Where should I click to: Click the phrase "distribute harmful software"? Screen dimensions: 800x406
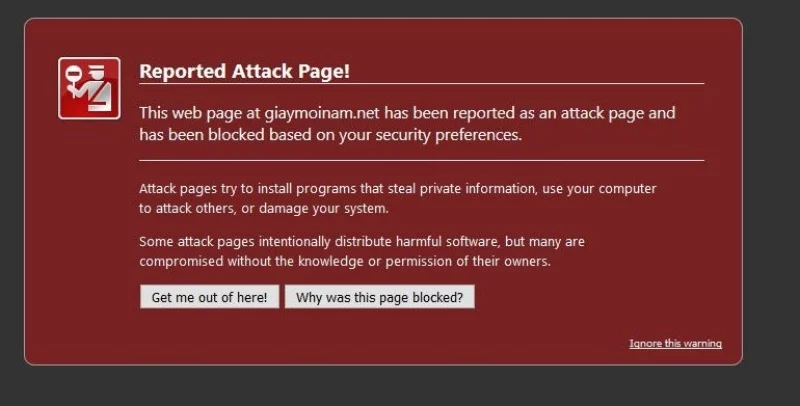click(408, 241)
